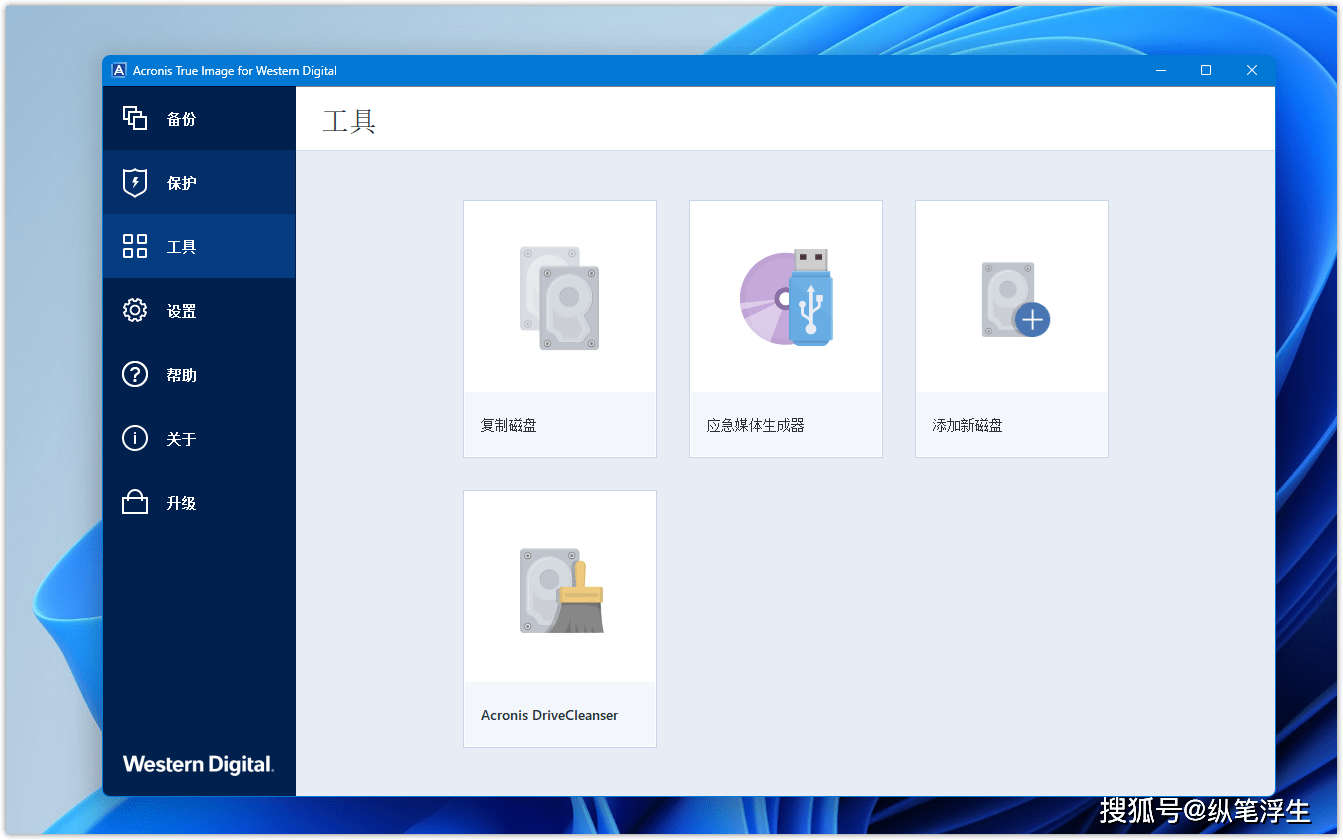1343x840 pixels.
Task: Click the Protection (保护) shield icon
Action: (134, 182)
